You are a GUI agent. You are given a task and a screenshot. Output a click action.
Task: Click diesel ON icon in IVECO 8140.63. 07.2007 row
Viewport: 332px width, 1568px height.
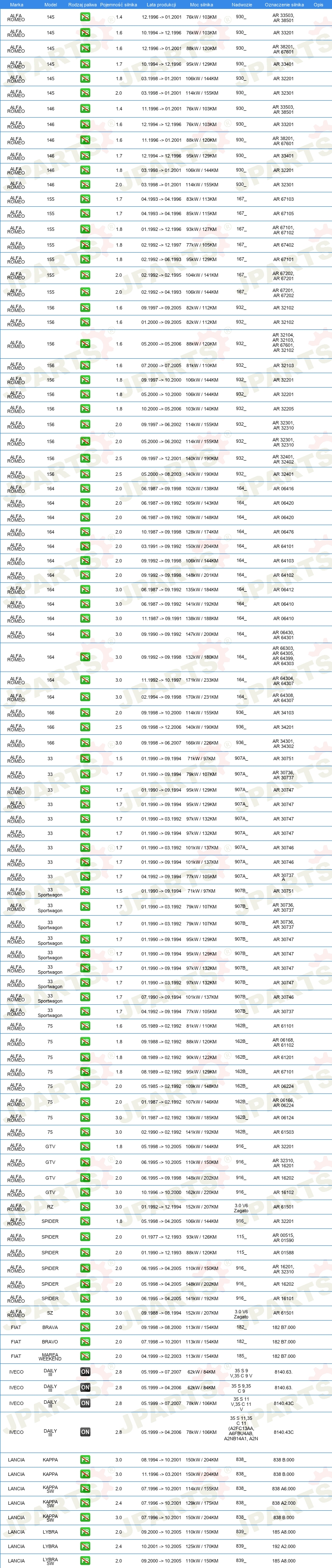click(x=85, y=1372)
